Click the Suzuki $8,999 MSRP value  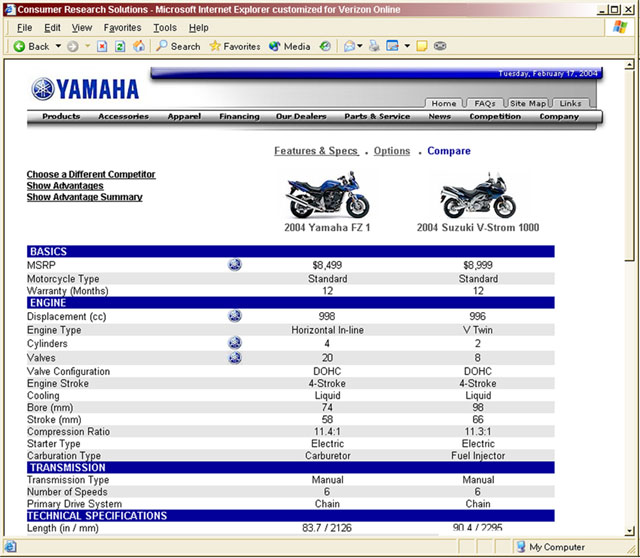coord(478,265)
